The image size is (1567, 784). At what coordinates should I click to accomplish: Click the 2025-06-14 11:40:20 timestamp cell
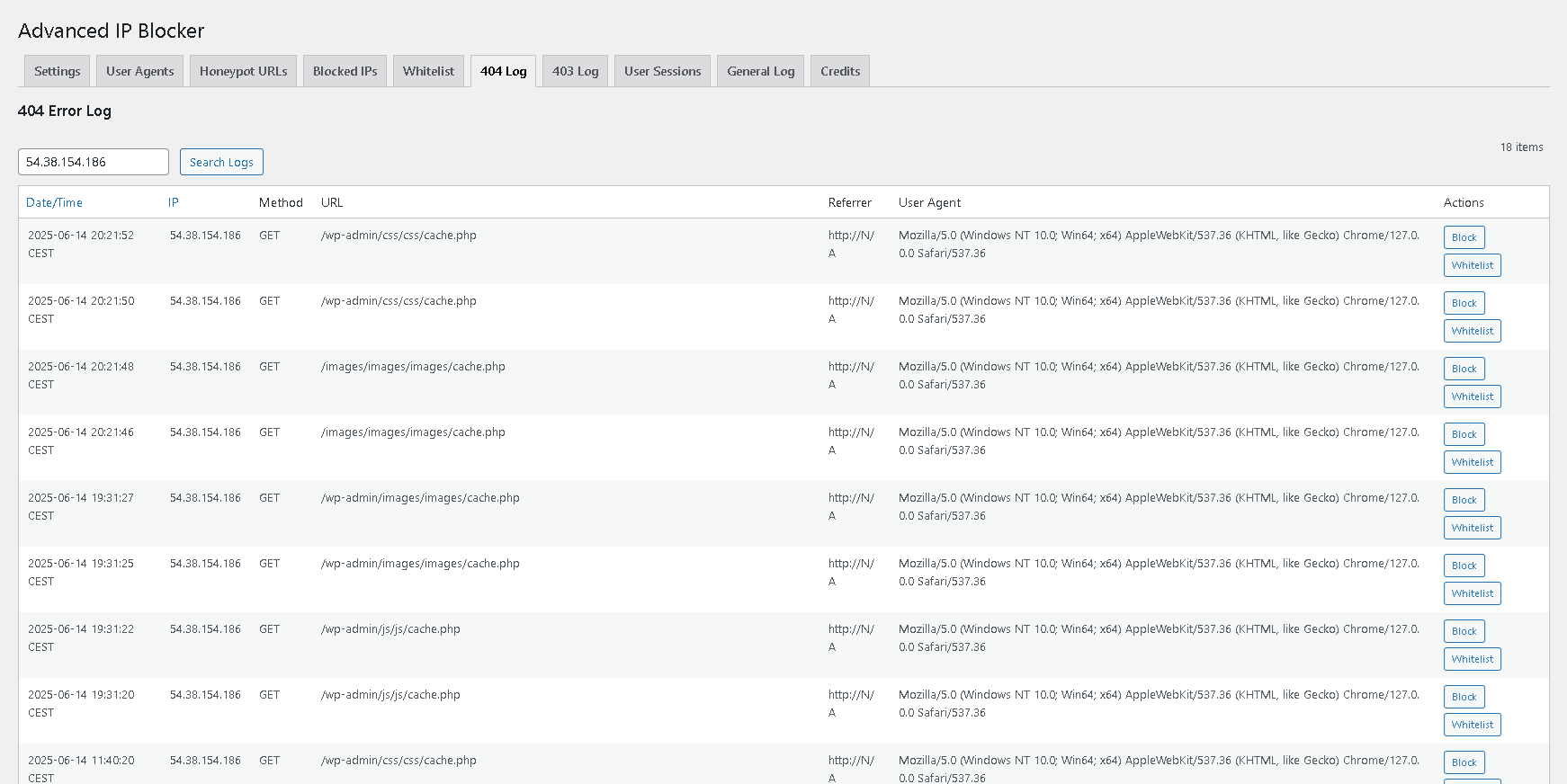(81, 769)
